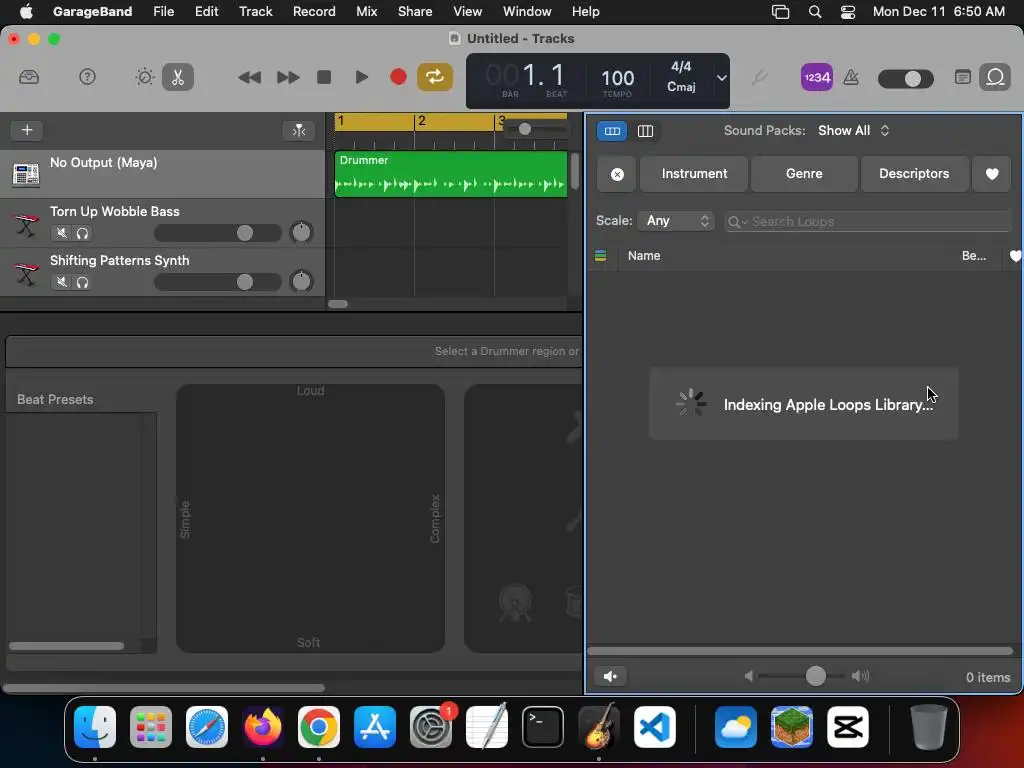Toggle the yellow Cycle button
Viewport: 1024px width, 768px height.
tap(435, 77)
